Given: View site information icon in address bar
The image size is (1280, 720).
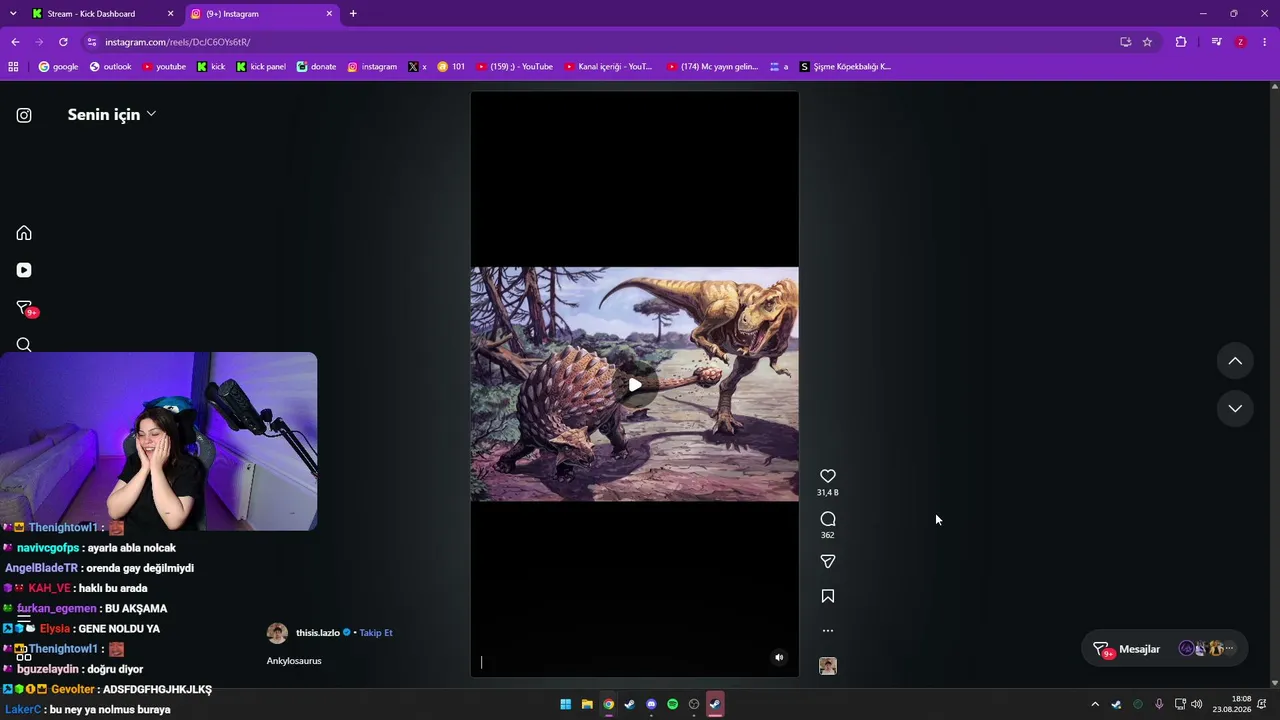Looking at the screenshot, I should [92, 42].
